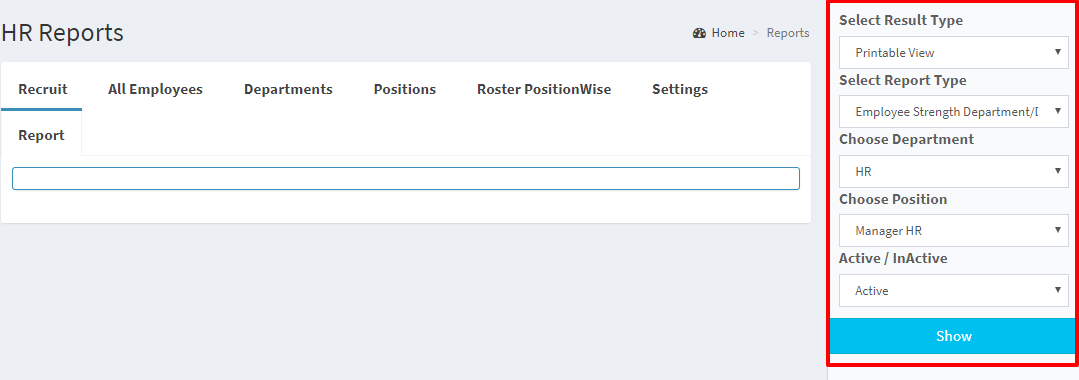The width and height of the screenshot is (1079, 380).
Task: Open the Active / InActive dropdown
Action: 953,291
